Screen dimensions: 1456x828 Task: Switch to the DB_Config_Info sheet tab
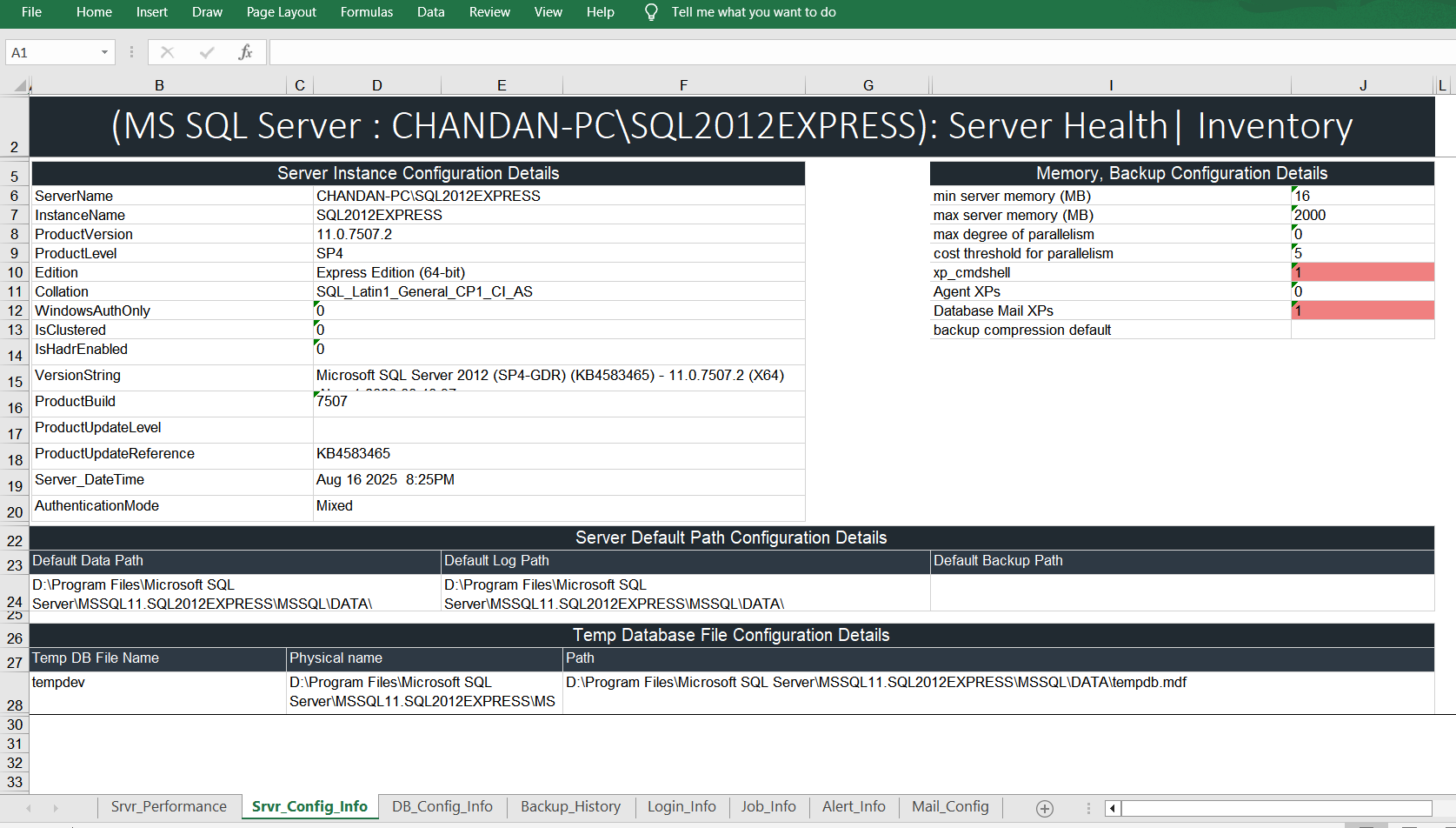(x=442, y=806)
